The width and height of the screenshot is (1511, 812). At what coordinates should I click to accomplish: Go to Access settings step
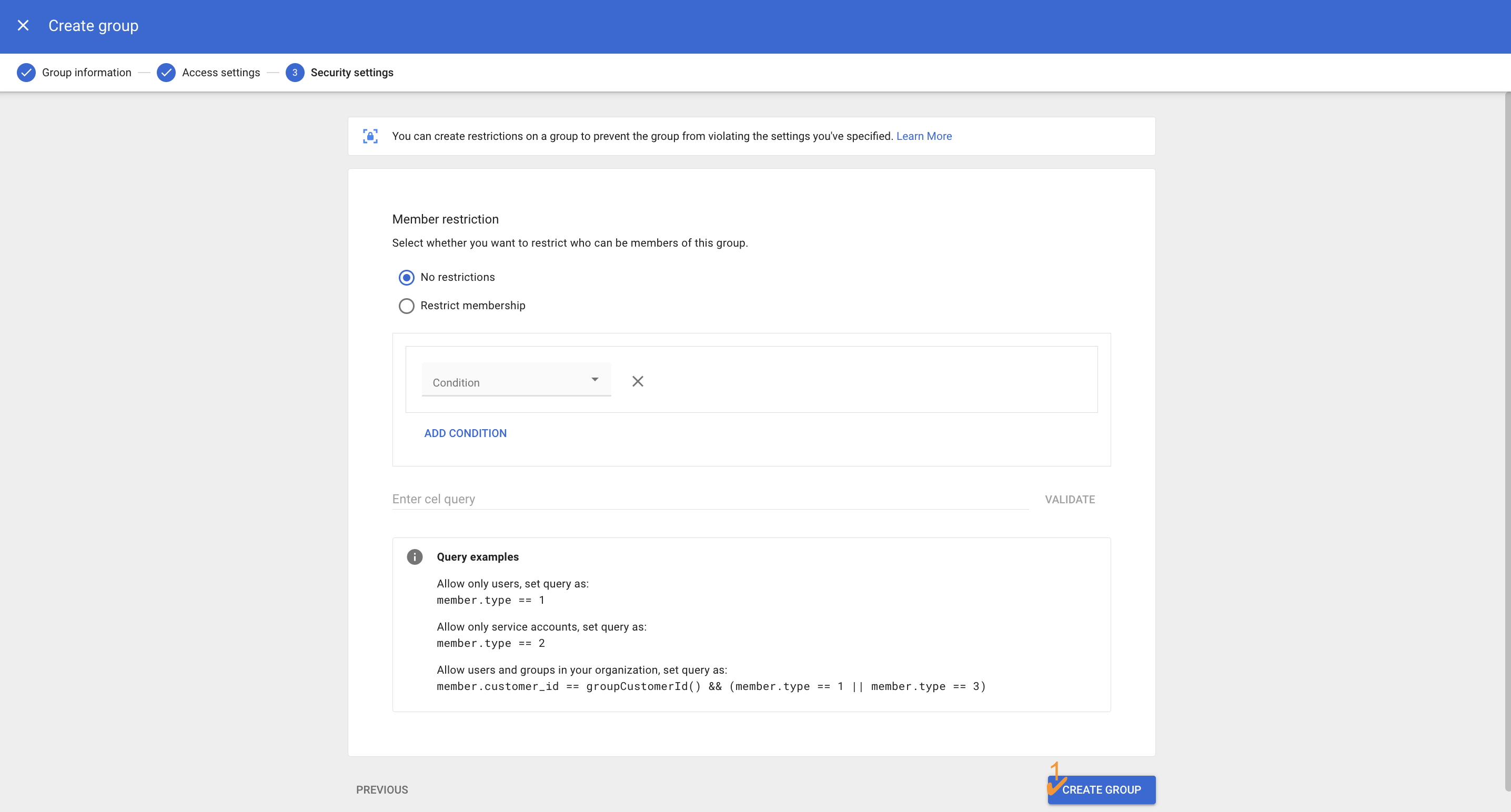point(220,73)
